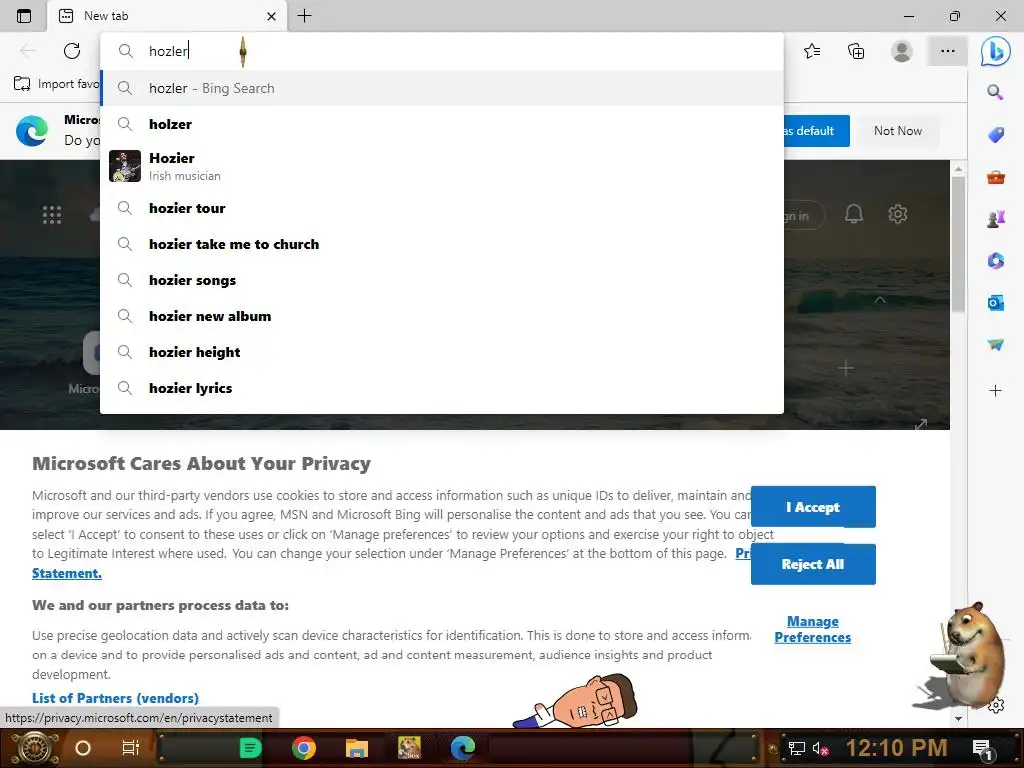Select Hozier Irish musician suggestion

pyautogui.click(x=442, y=166)
